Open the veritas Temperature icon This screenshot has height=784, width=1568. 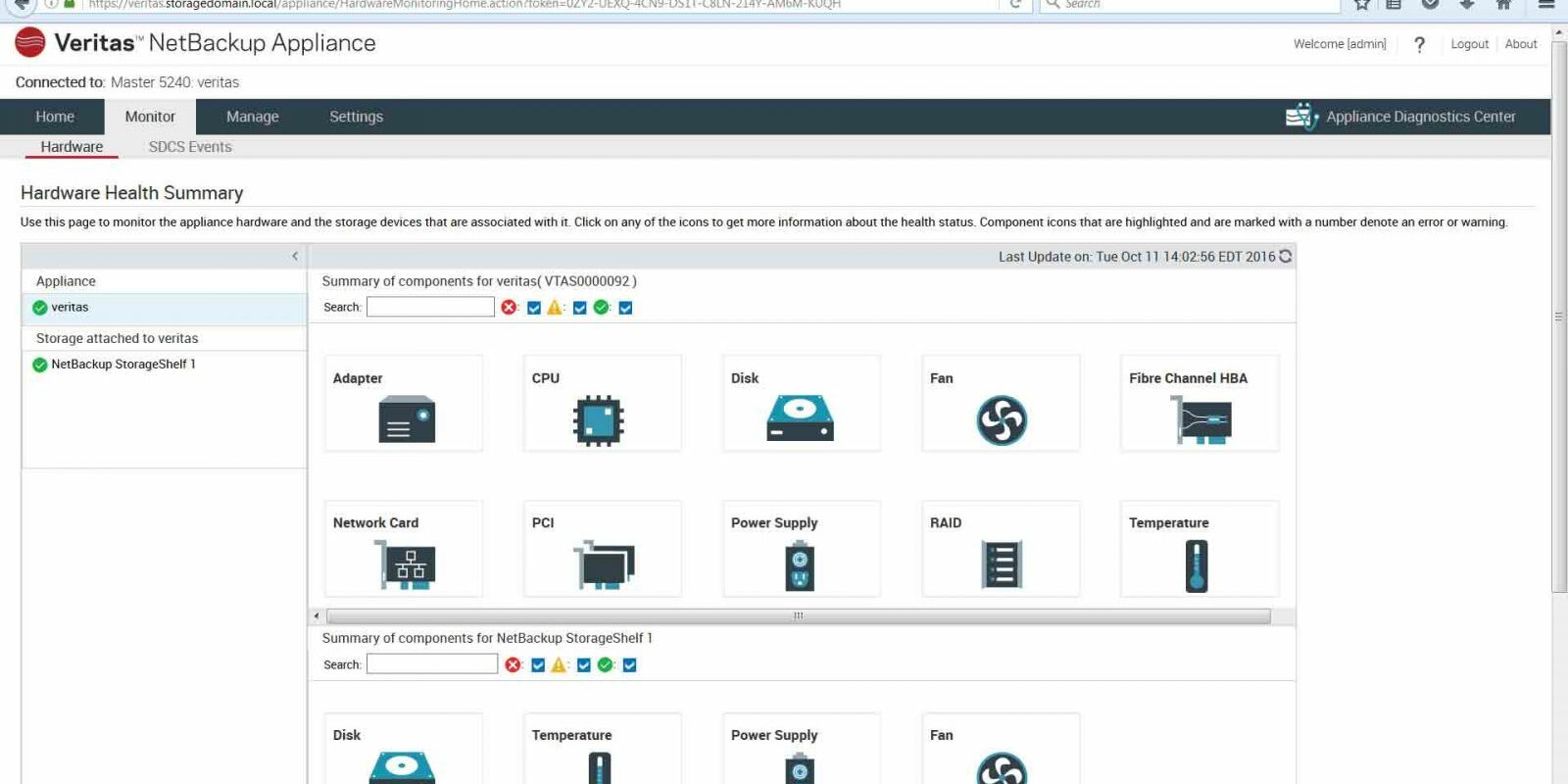1197,565
